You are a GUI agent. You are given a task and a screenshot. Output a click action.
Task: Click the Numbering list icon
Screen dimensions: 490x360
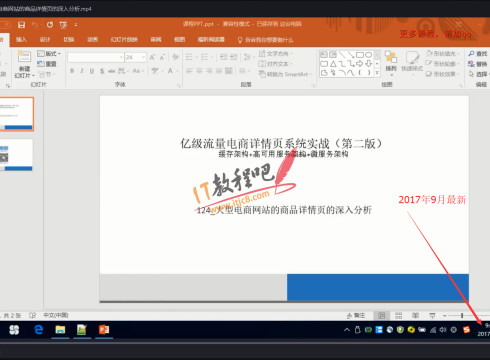[x=204, y=57]
